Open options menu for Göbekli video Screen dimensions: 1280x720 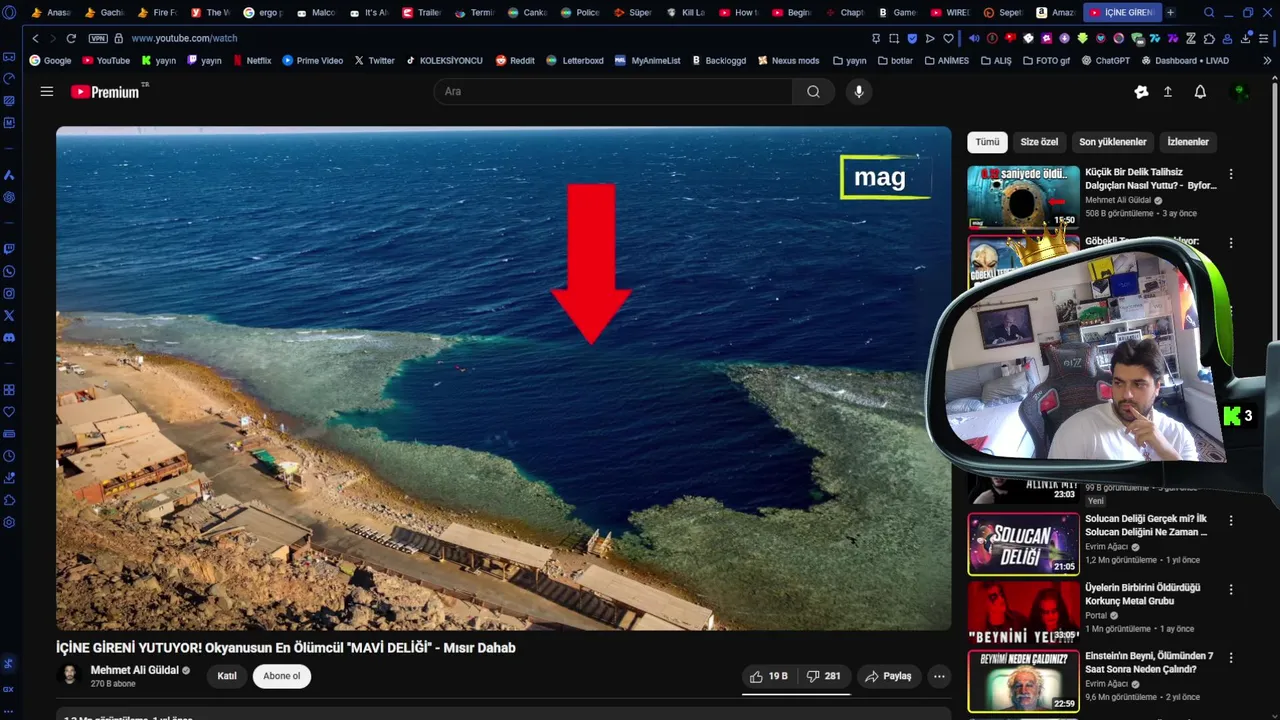pos(1231,243)
